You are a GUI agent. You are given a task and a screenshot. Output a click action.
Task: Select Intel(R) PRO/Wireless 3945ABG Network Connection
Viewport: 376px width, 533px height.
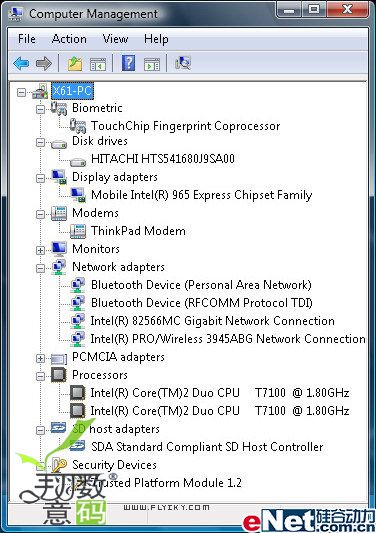228,339
